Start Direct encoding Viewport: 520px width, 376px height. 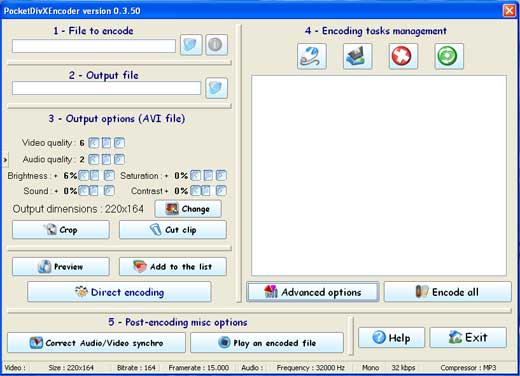(x=119, y=292)
